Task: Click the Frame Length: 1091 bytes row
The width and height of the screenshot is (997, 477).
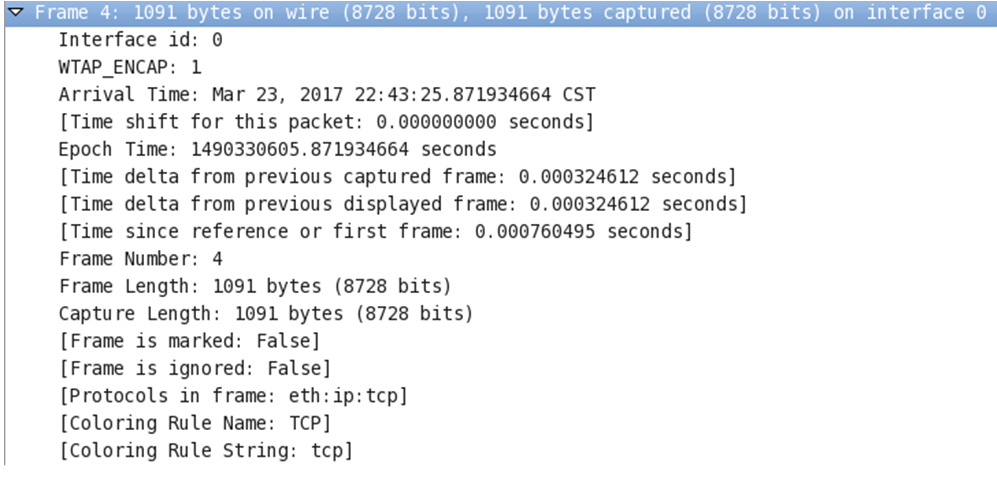Action: (x=255, y=286)
